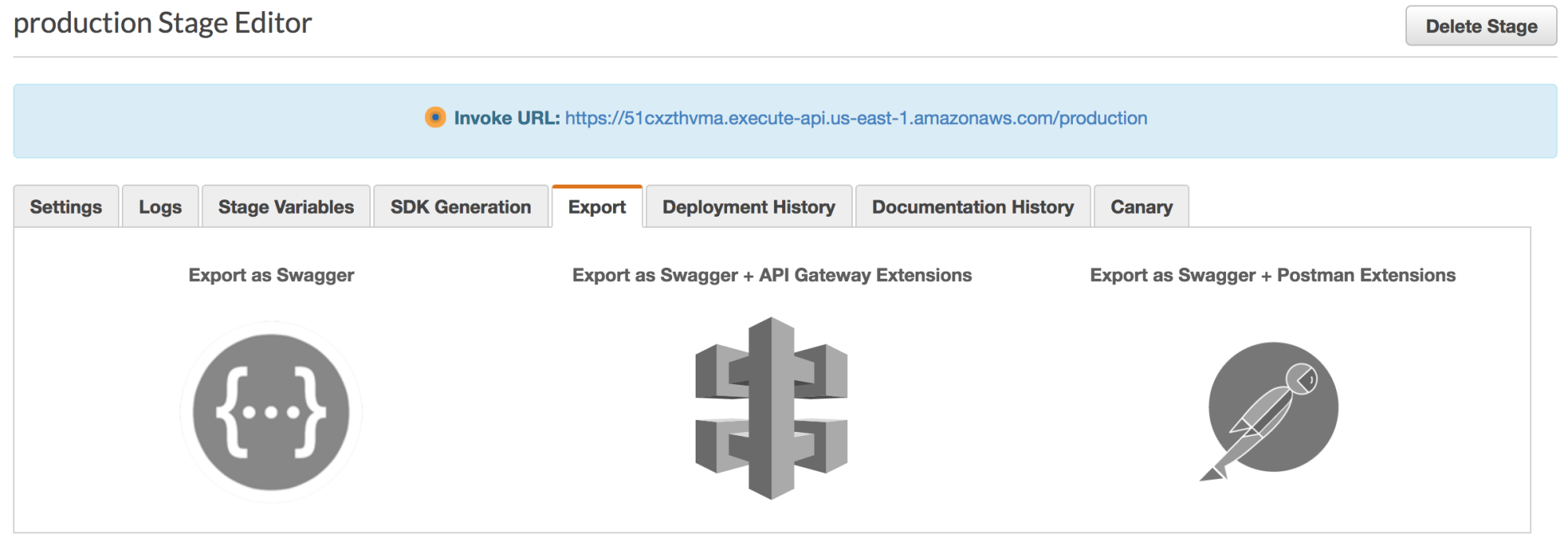Go to the SDK Generation tab
The height and width of the screenshot is (538, 1568).
click(461, 207)
